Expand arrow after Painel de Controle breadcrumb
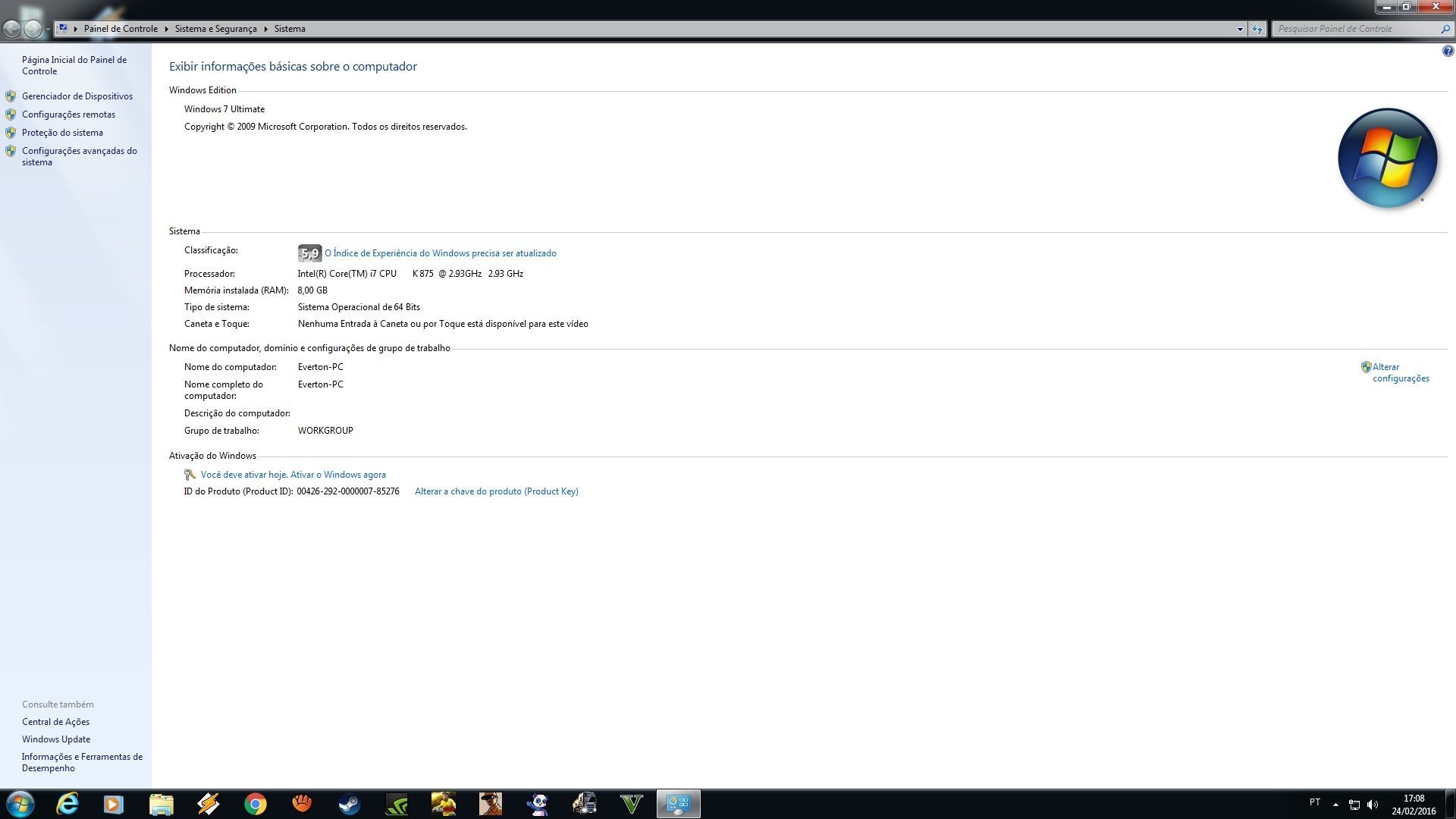This screenshot has height=819, width=1456. pyautogui.click(x=166, y=29)
